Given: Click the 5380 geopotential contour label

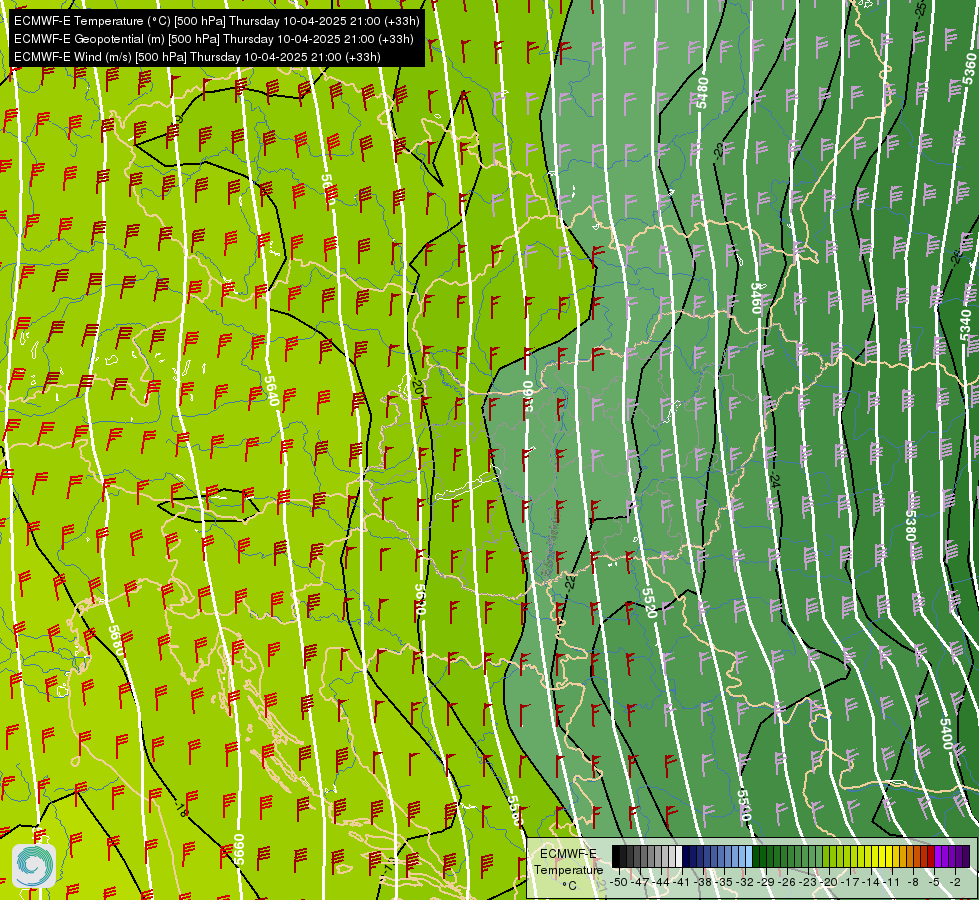Looking at the screenshot, I should 911,526.
